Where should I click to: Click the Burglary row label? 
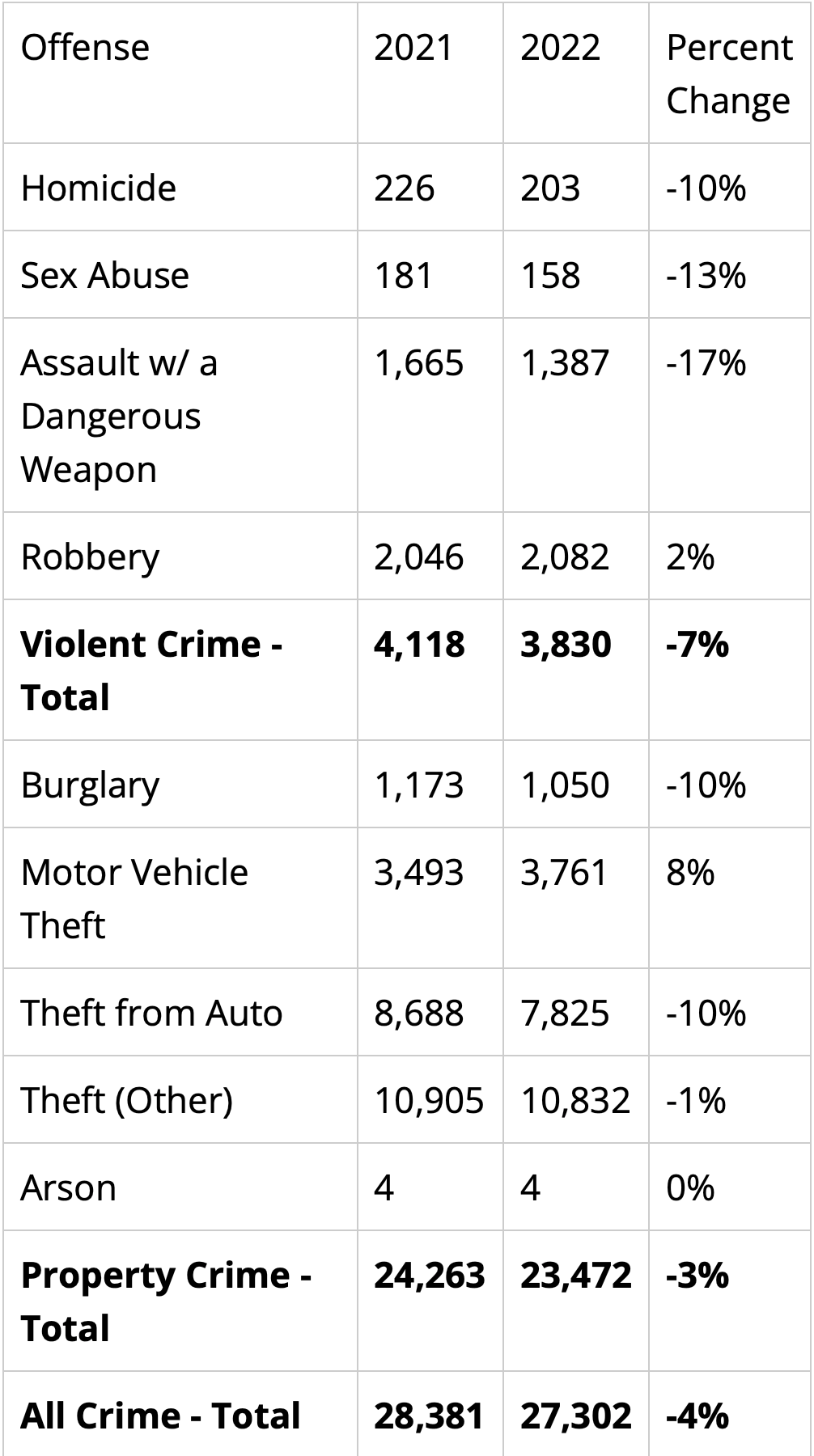91,785
